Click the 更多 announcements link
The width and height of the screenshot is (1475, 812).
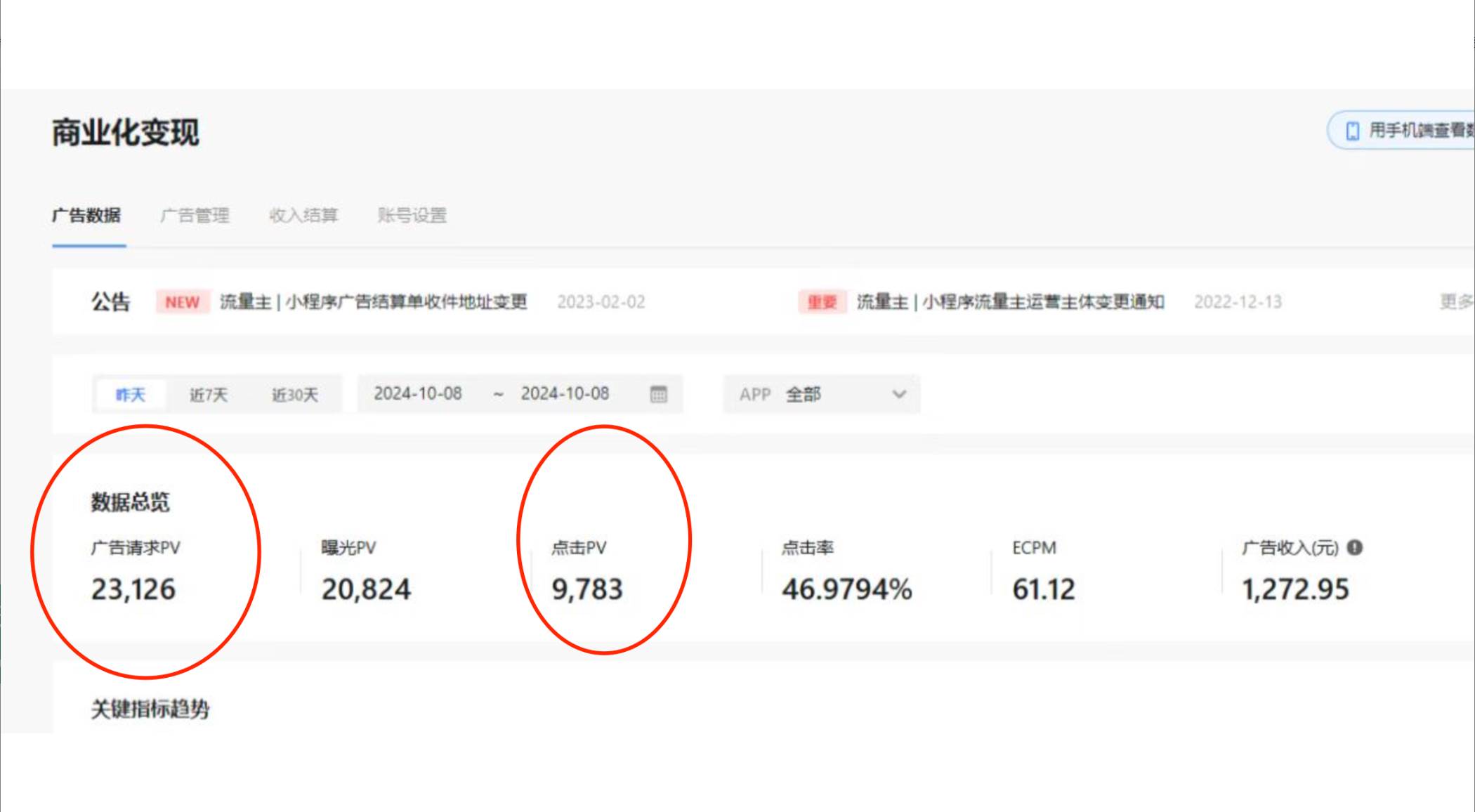1455,302
